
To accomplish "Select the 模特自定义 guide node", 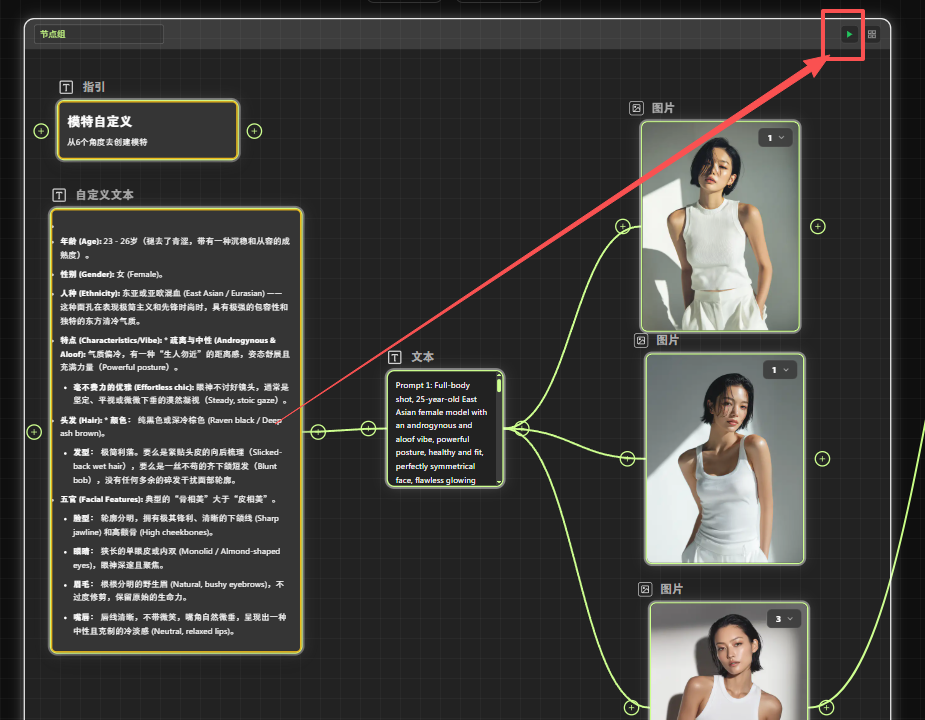I will coord(147,130).
